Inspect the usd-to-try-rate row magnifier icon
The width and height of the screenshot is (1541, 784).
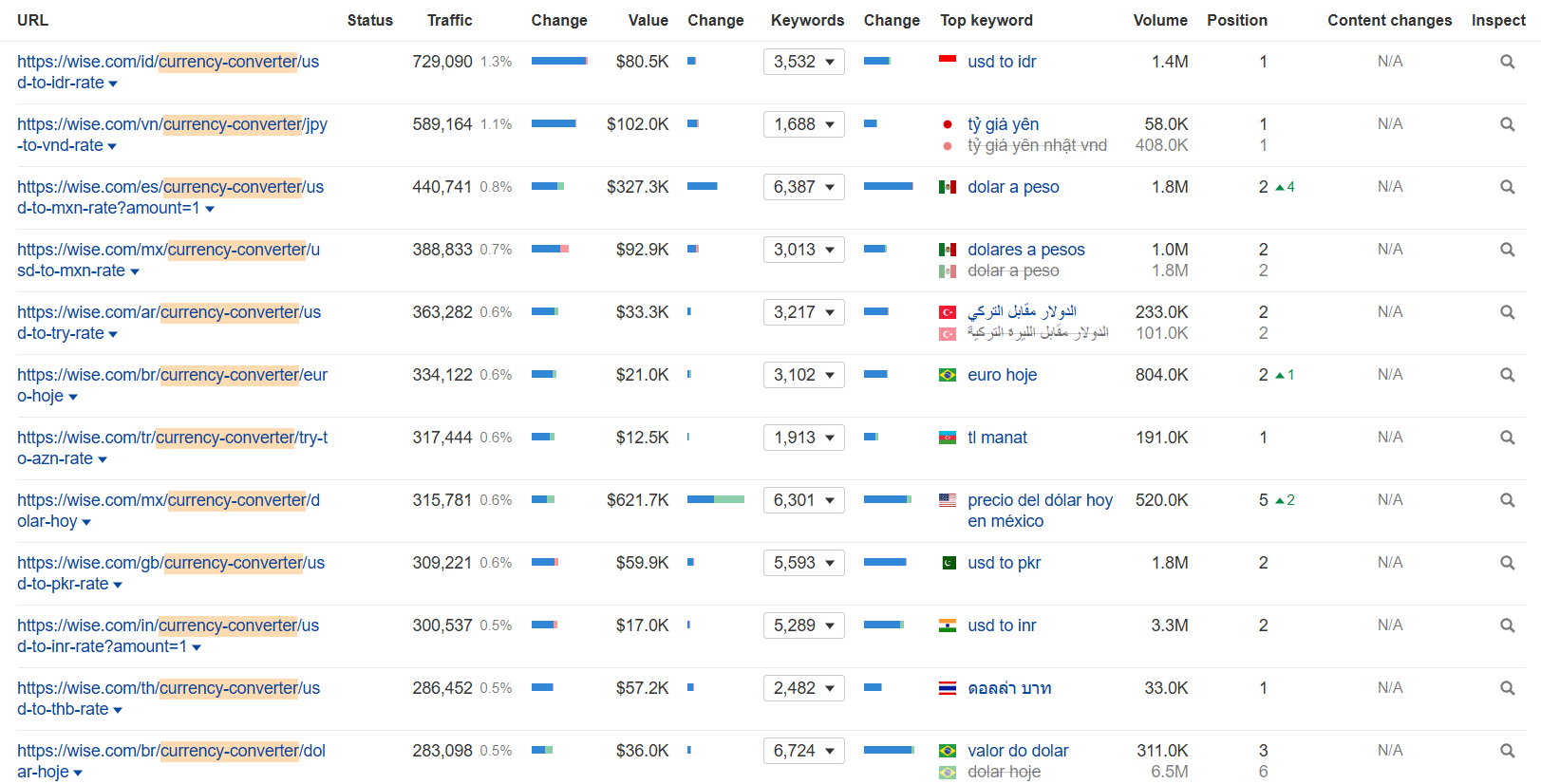click(x=1507, y=312)
